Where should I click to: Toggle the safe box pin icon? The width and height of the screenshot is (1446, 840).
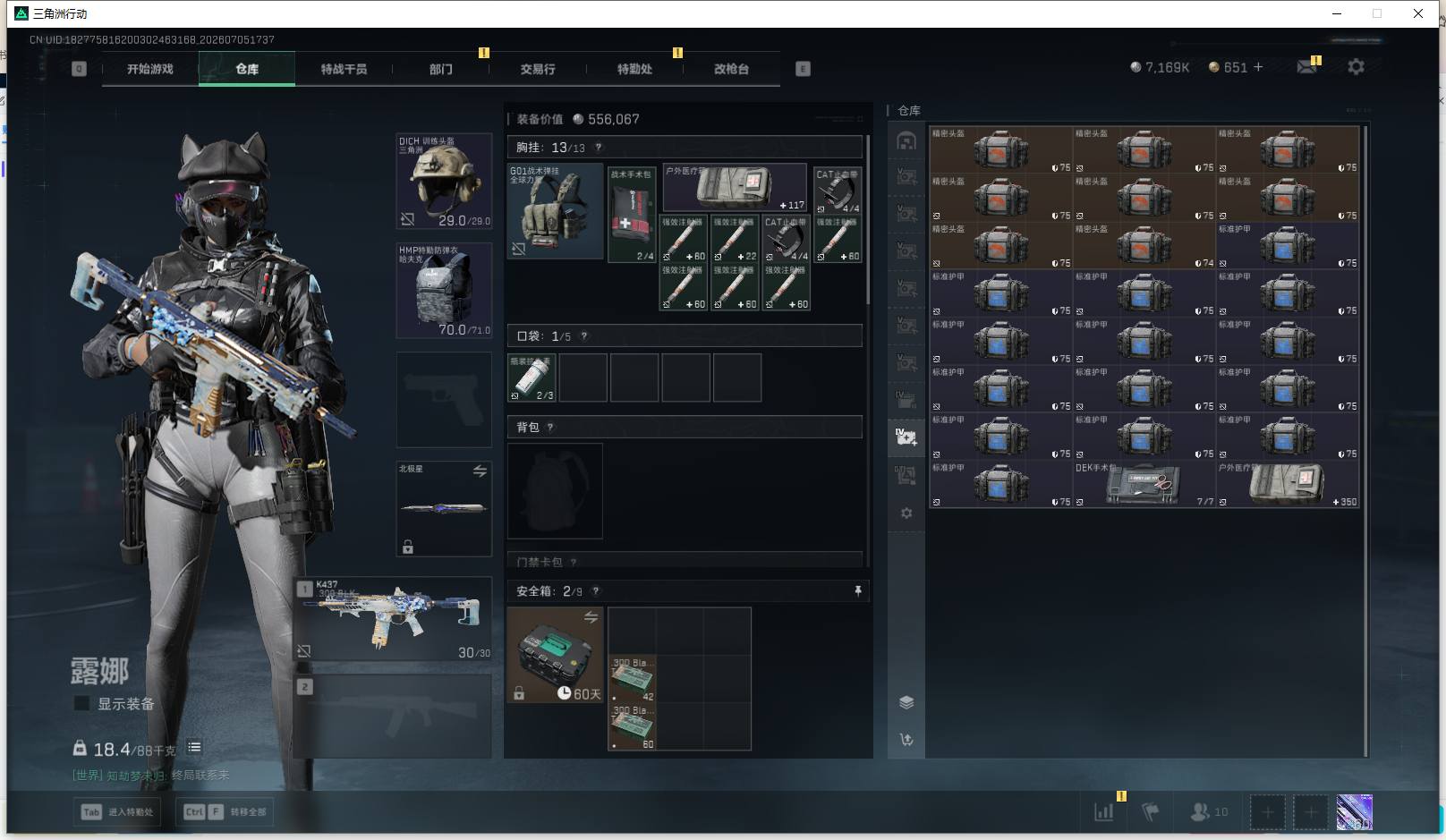coord(857,590)
